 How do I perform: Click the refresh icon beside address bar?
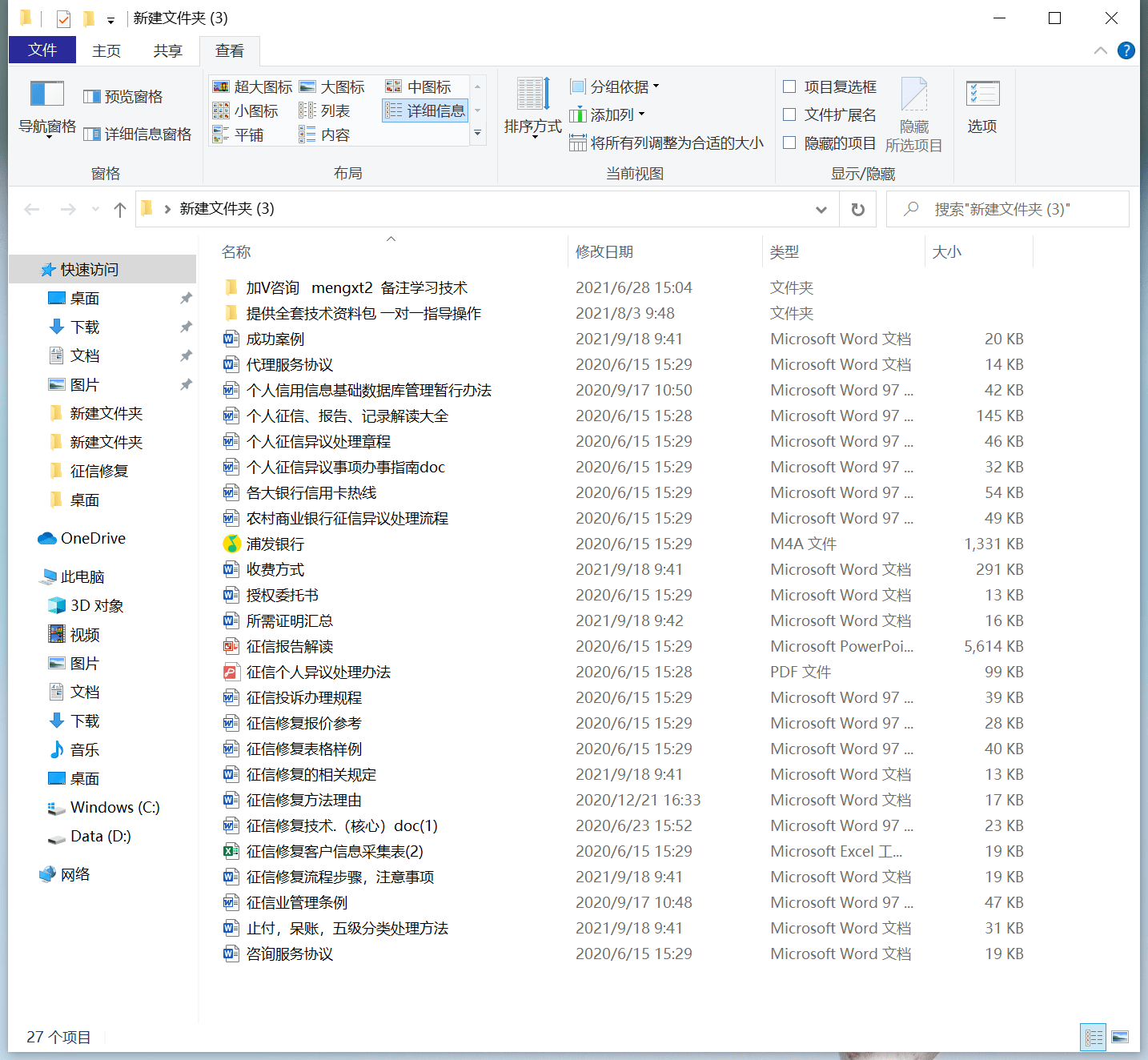coord(857,209)
